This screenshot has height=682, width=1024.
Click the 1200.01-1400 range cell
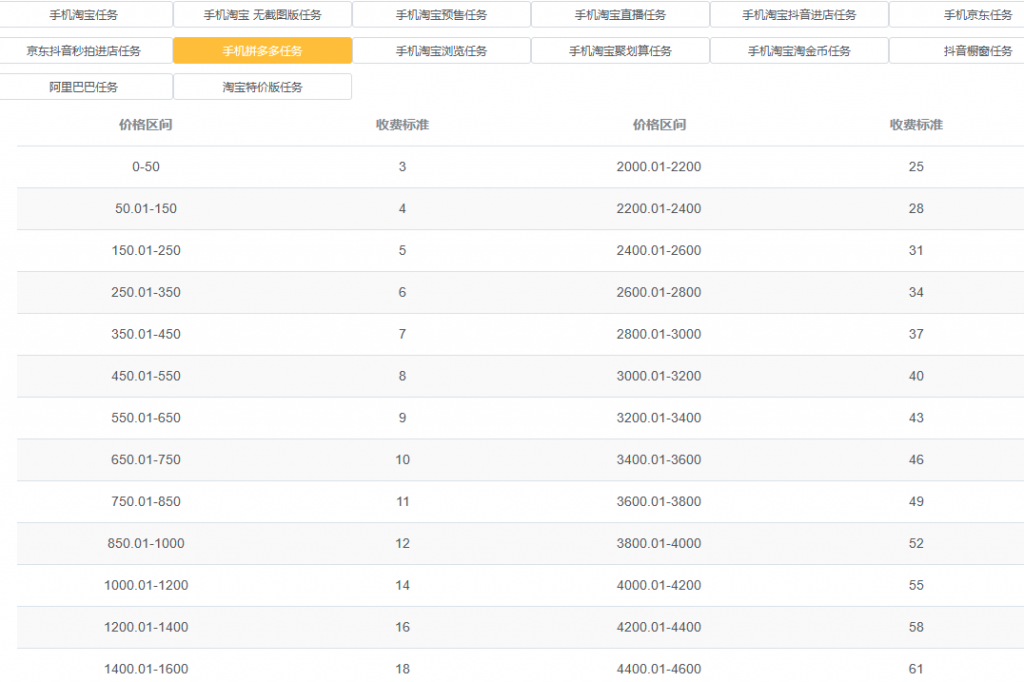click(x=146, y=626)
